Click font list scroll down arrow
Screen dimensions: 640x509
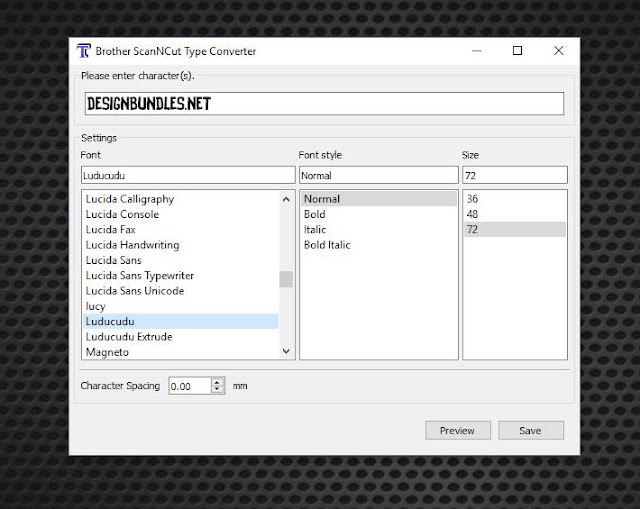coord(286,351)
